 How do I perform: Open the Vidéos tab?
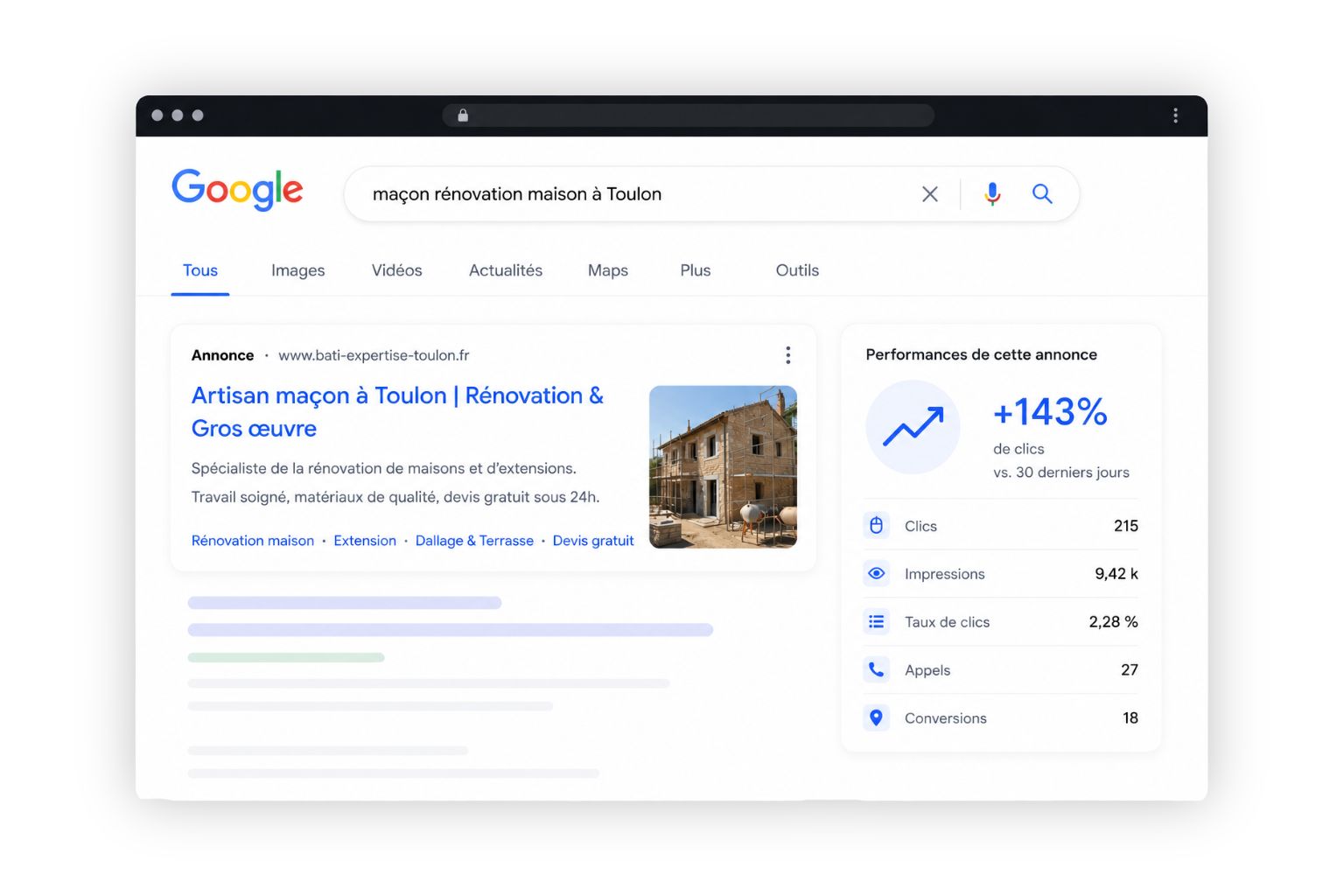tap(396, 270)
